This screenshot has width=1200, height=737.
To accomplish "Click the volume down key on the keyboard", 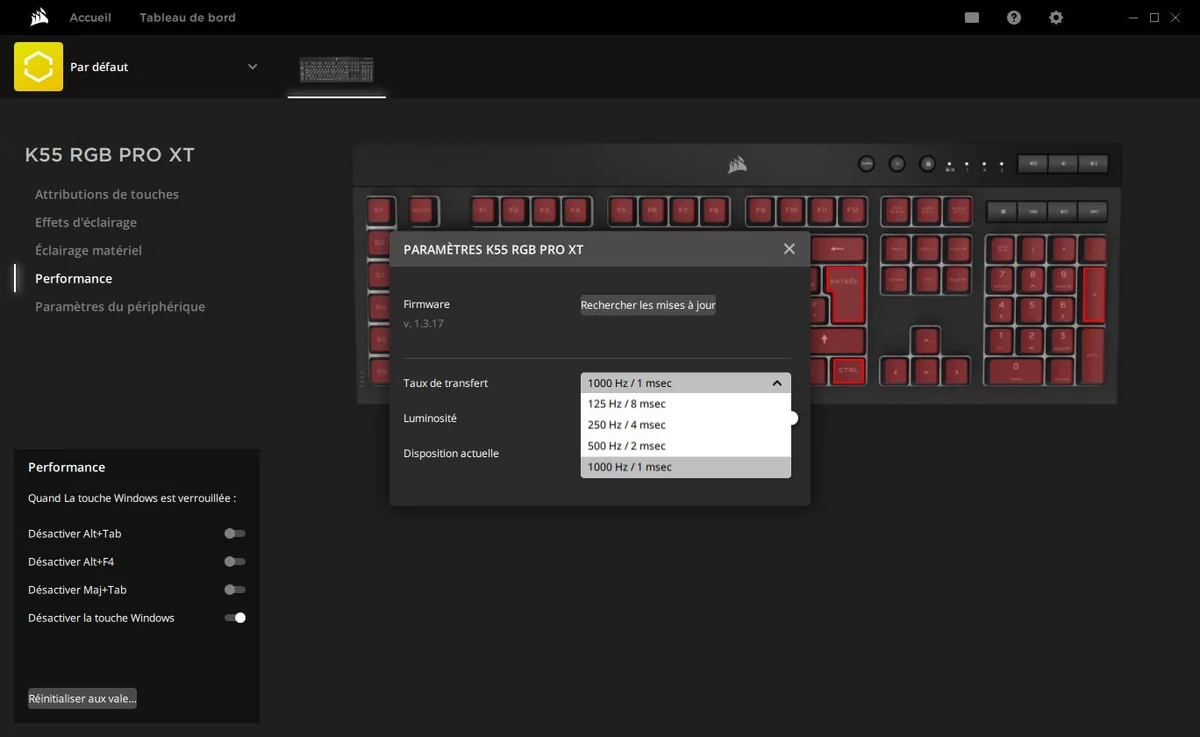I will [x=1063, y=163].
